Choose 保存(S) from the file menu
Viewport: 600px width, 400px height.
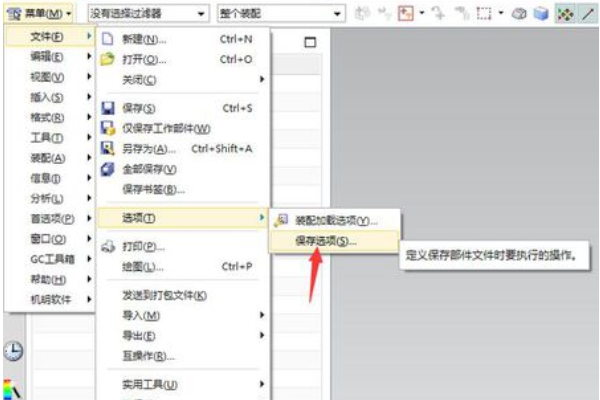(x=183, y=108)
